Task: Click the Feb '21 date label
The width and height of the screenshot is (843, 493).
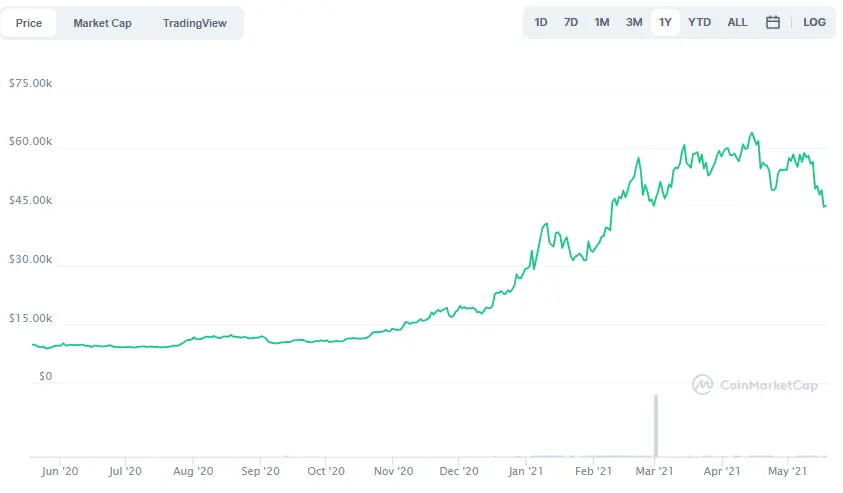Action: coord(593,471)
